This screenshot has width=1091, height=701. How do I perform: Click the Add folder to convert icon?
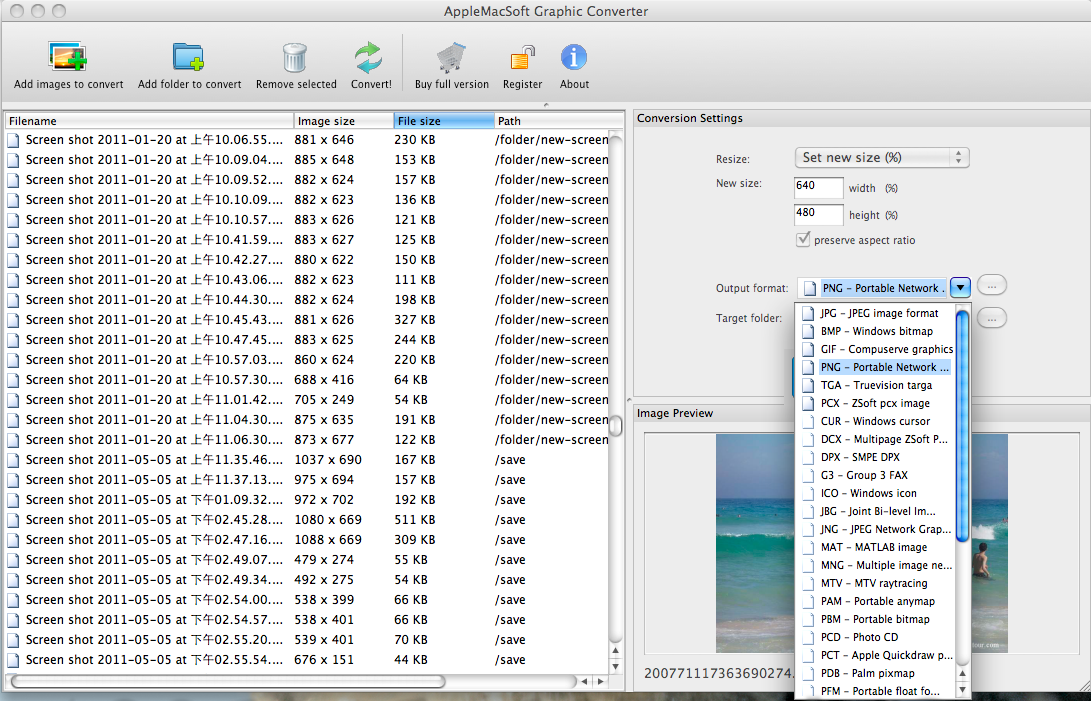pyautogui.click(x=189, y=57)
